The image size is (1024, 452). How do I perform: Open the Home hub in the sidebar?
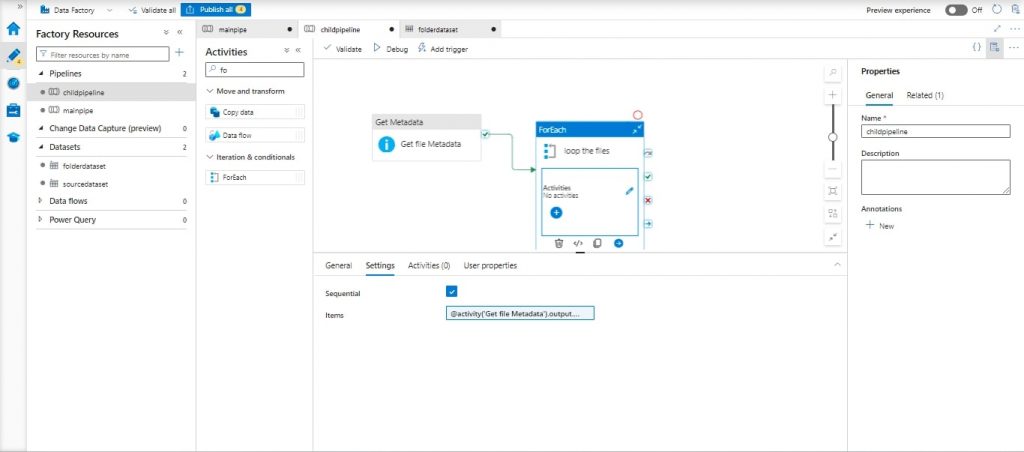coord(13,28)
